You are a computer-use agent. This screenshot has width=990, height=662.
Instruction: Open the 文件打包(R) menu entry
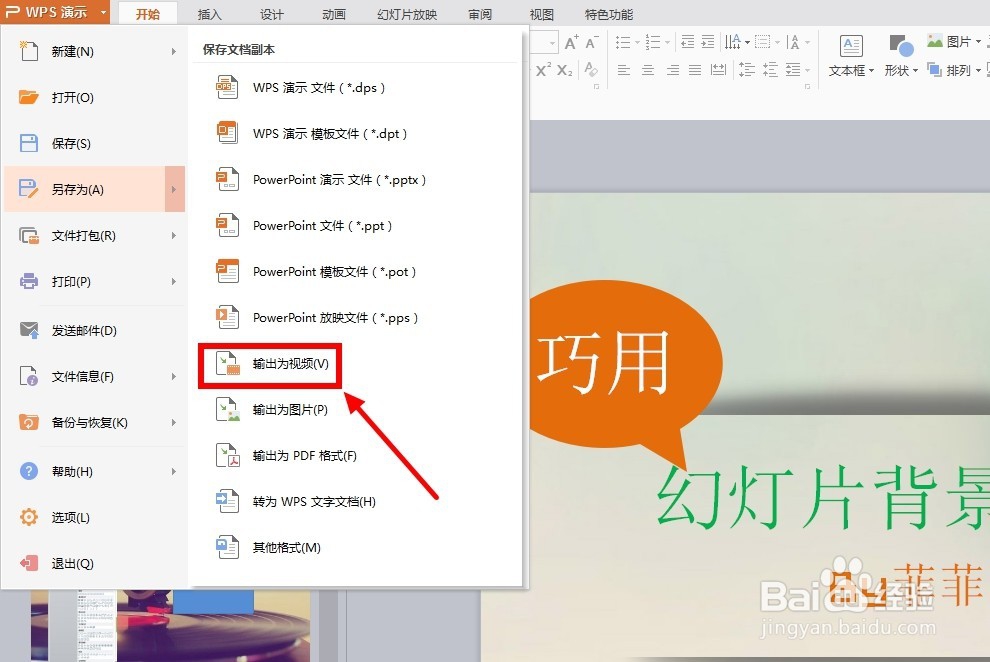click(94, 235)
